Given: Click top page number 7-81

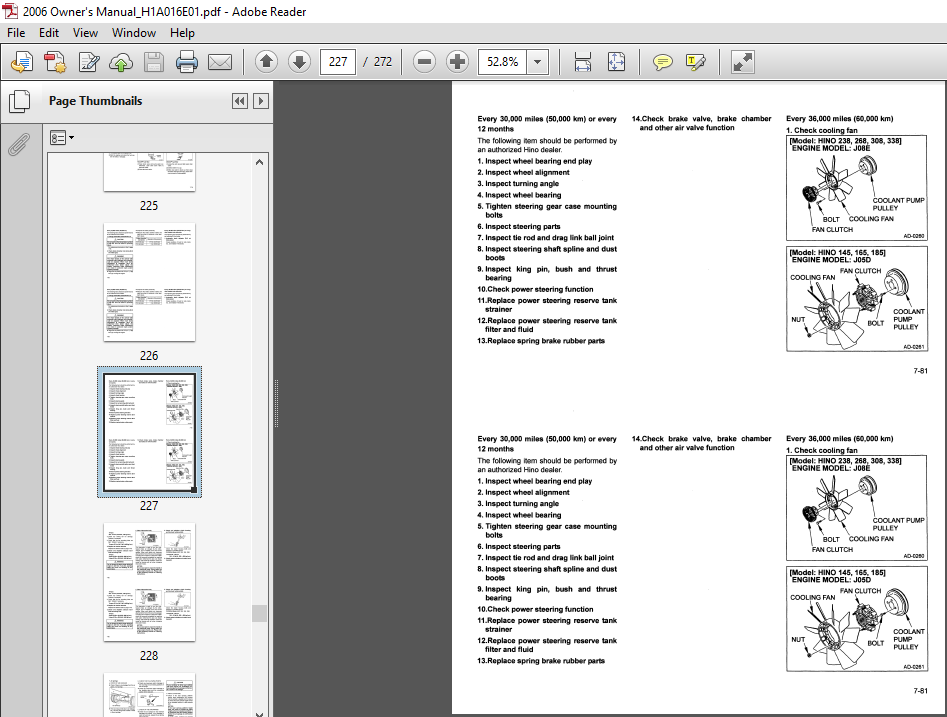Looking at the screenshot, I should click(920, 371).
